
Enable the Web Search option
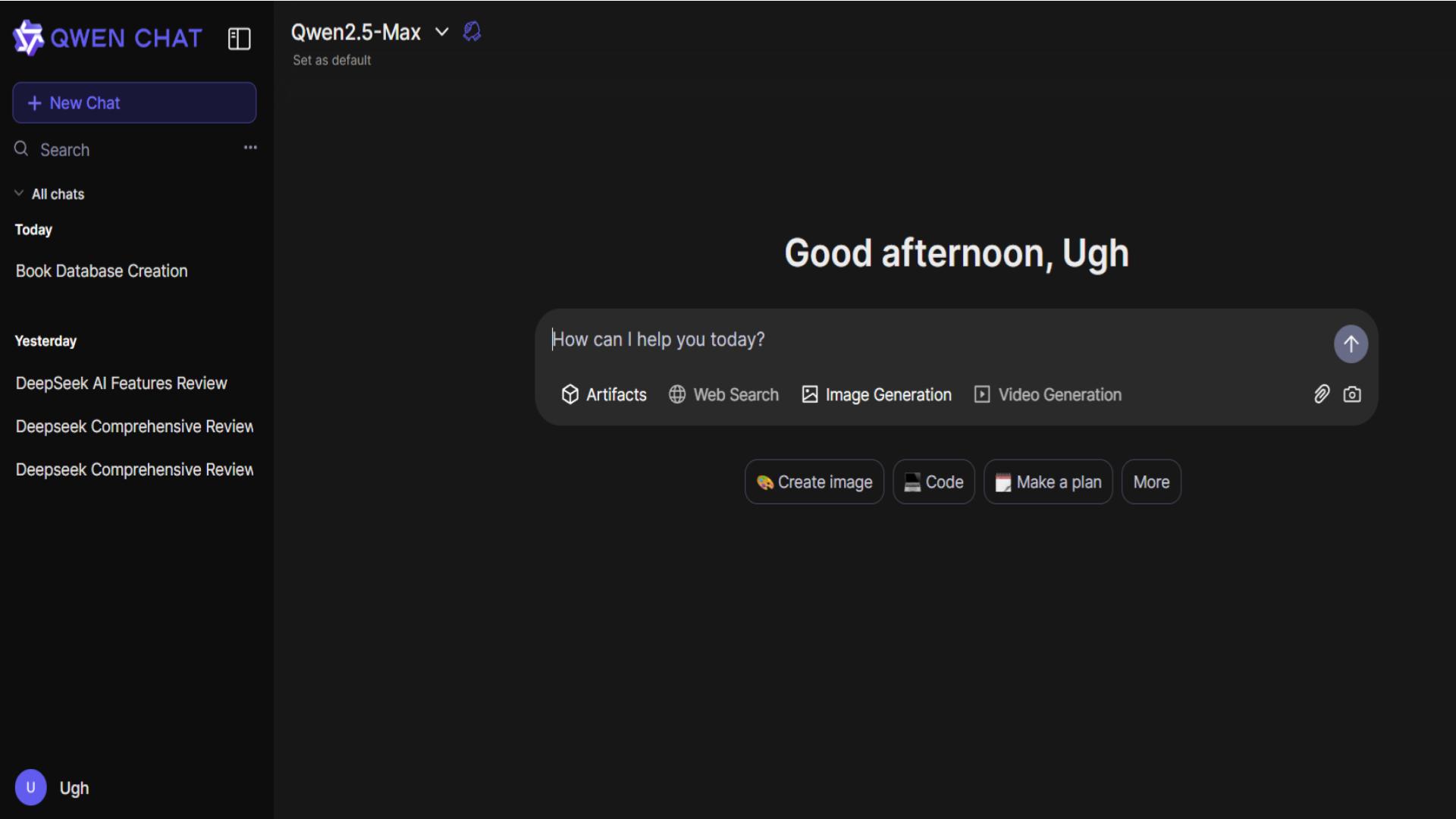[723, 394]
